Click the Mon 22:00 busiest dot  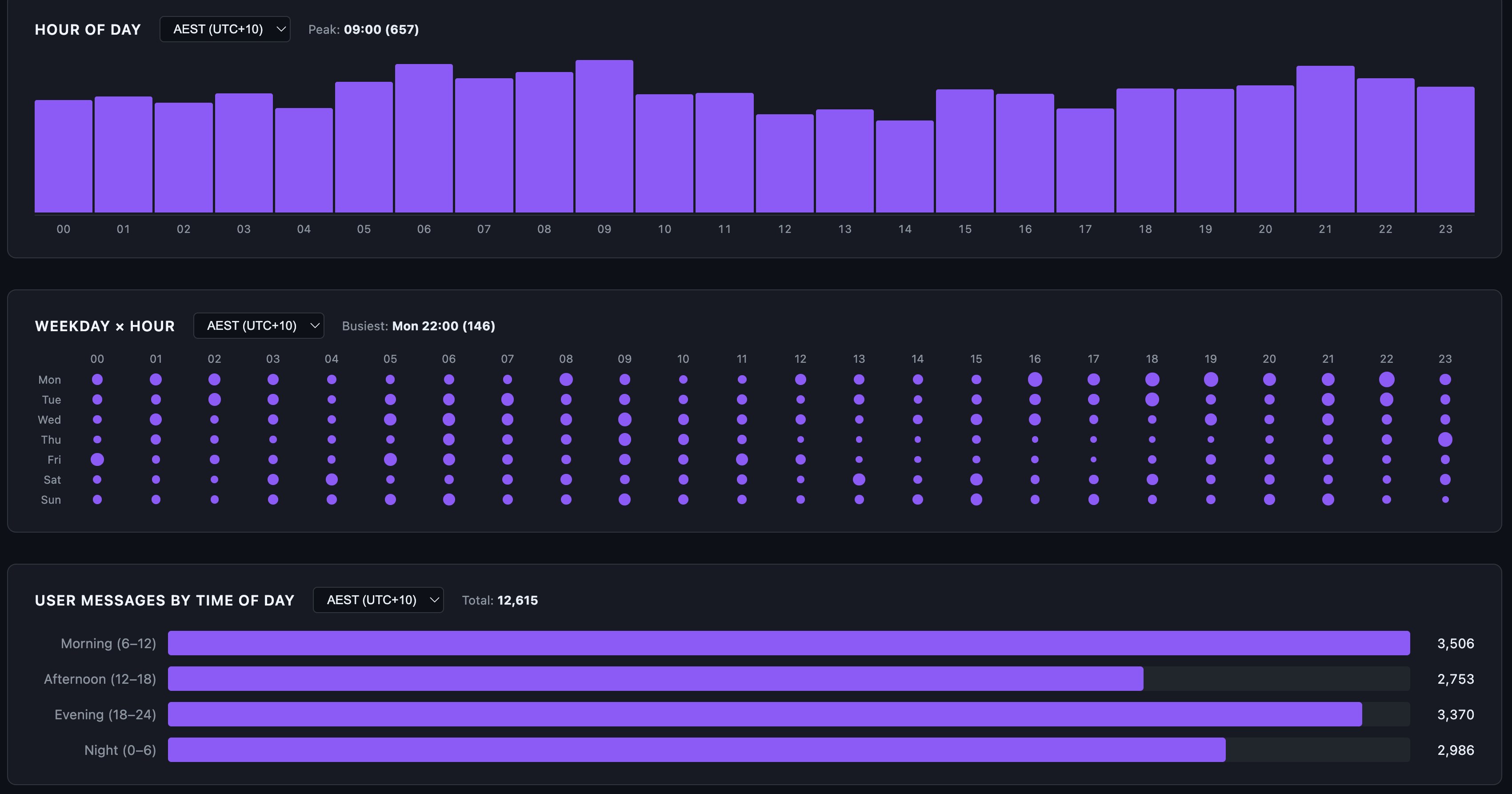(1386, 379)
